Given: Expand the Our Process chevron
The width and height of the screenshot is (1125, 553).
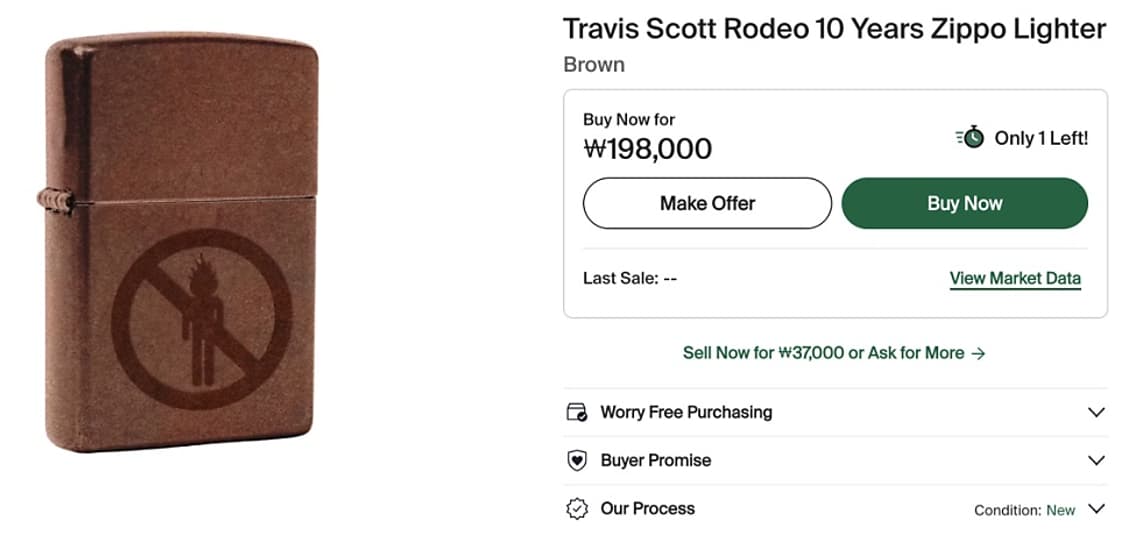Looking at the screenshot, I should coord(1096,509).
